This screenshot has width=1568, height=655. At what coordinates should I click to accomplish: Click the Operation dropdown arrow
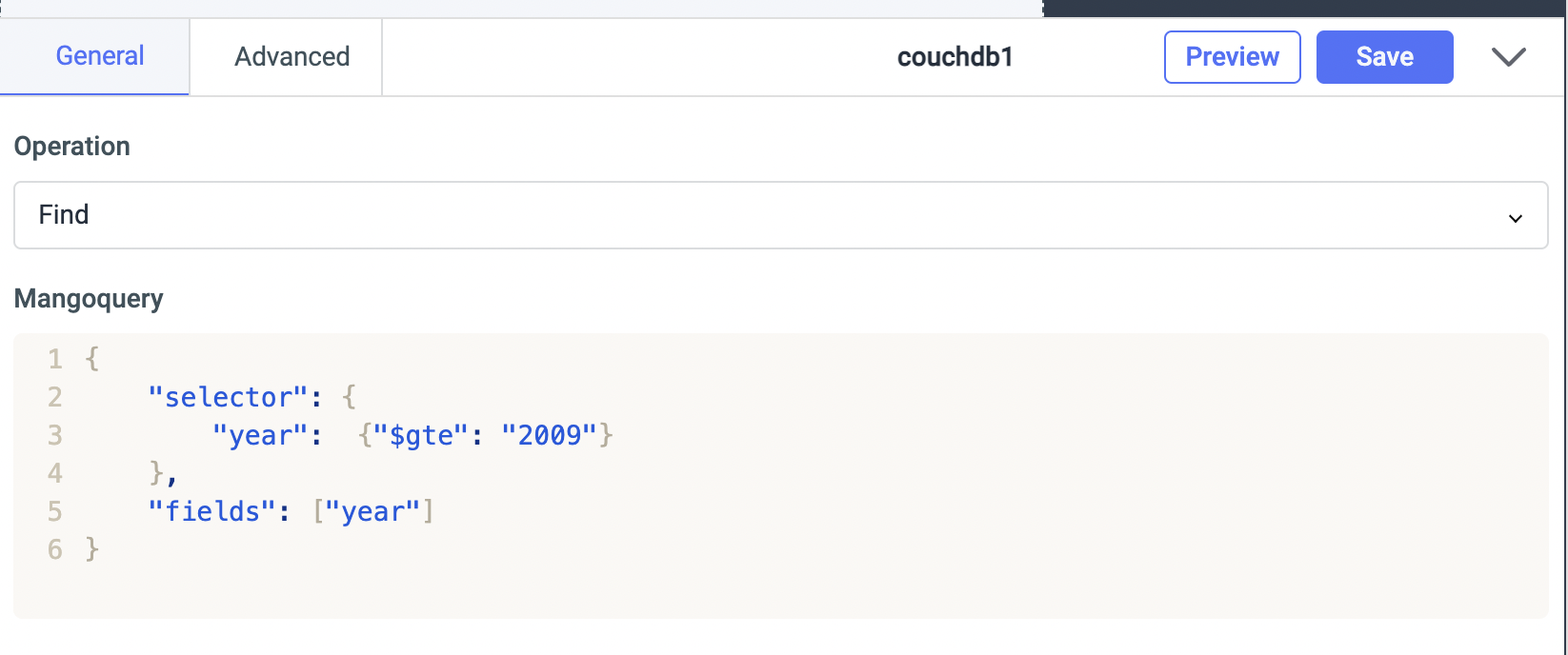(1515, 218)
